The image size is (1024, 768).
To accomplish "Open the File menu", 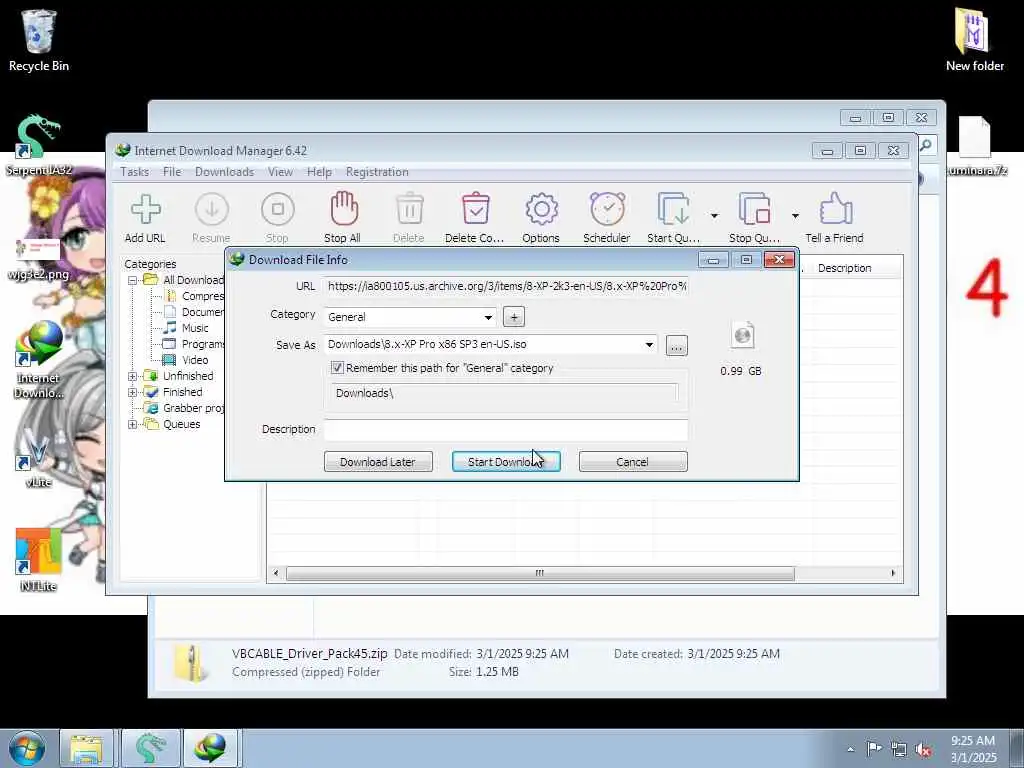I will coord(172,172).
